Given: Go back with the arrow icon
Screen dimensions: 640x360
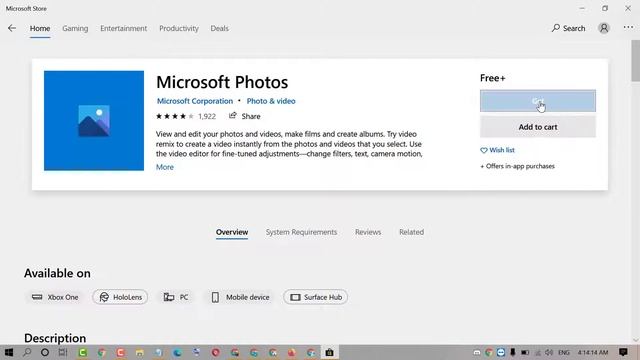Looking at the screenshot, I should (x=12, y=28).
